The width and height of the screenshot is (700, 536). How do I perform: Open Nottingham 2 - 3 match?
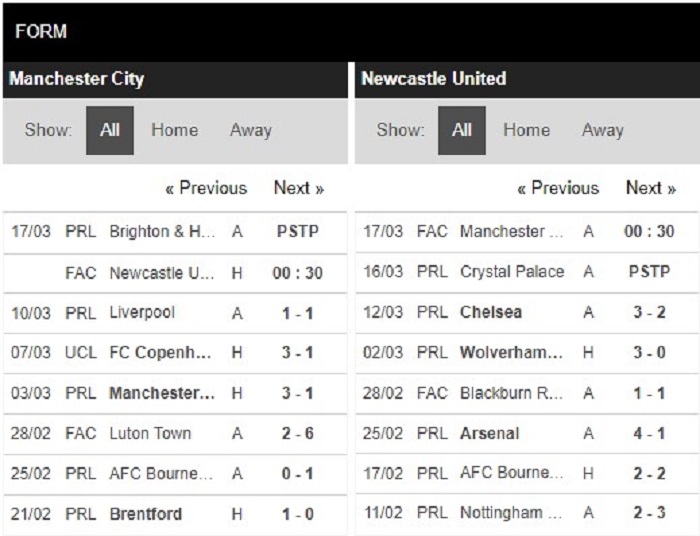coord(527,513)
